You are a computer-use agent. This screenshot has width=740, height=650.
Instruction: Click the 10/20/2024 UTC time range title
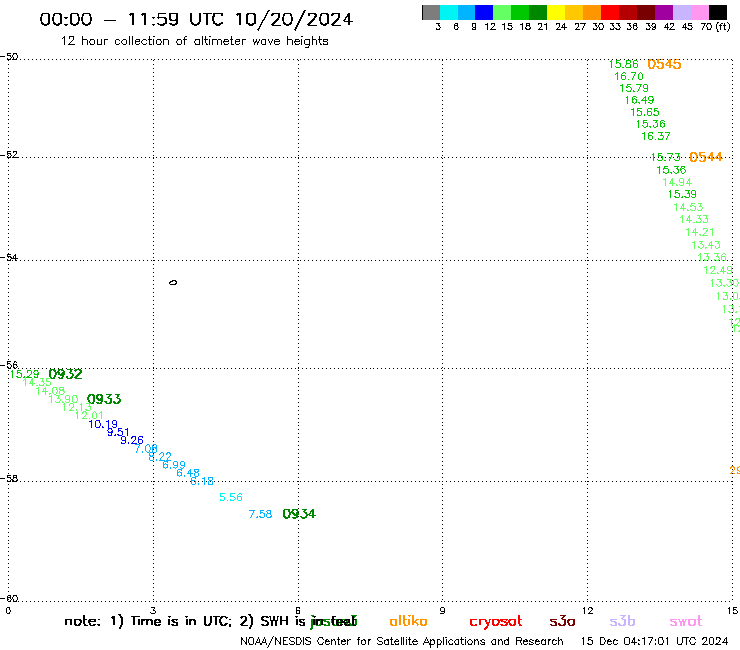(x=196, y=20)
